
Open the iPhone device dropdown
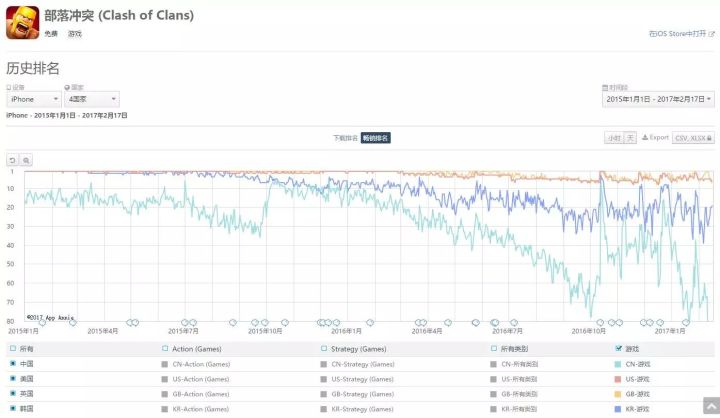click(34, 99)
